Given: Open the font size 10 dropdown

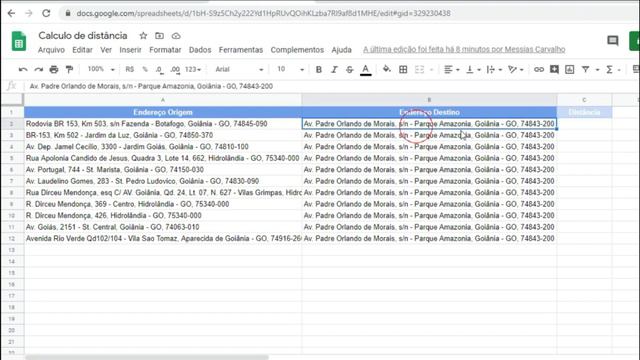Looking at the screenshot, I should pyautogui.click(x=291, y=69).
